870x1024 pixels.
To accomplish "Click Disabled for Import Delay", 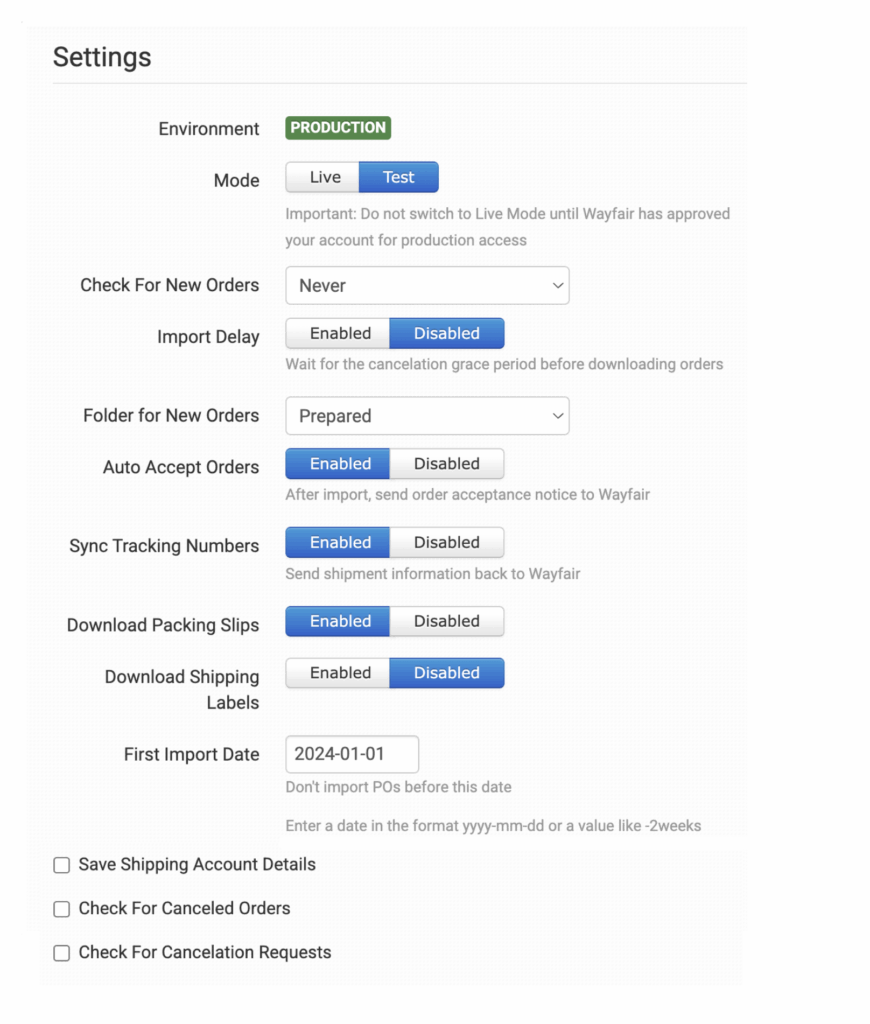I will (x=446, y=334).
